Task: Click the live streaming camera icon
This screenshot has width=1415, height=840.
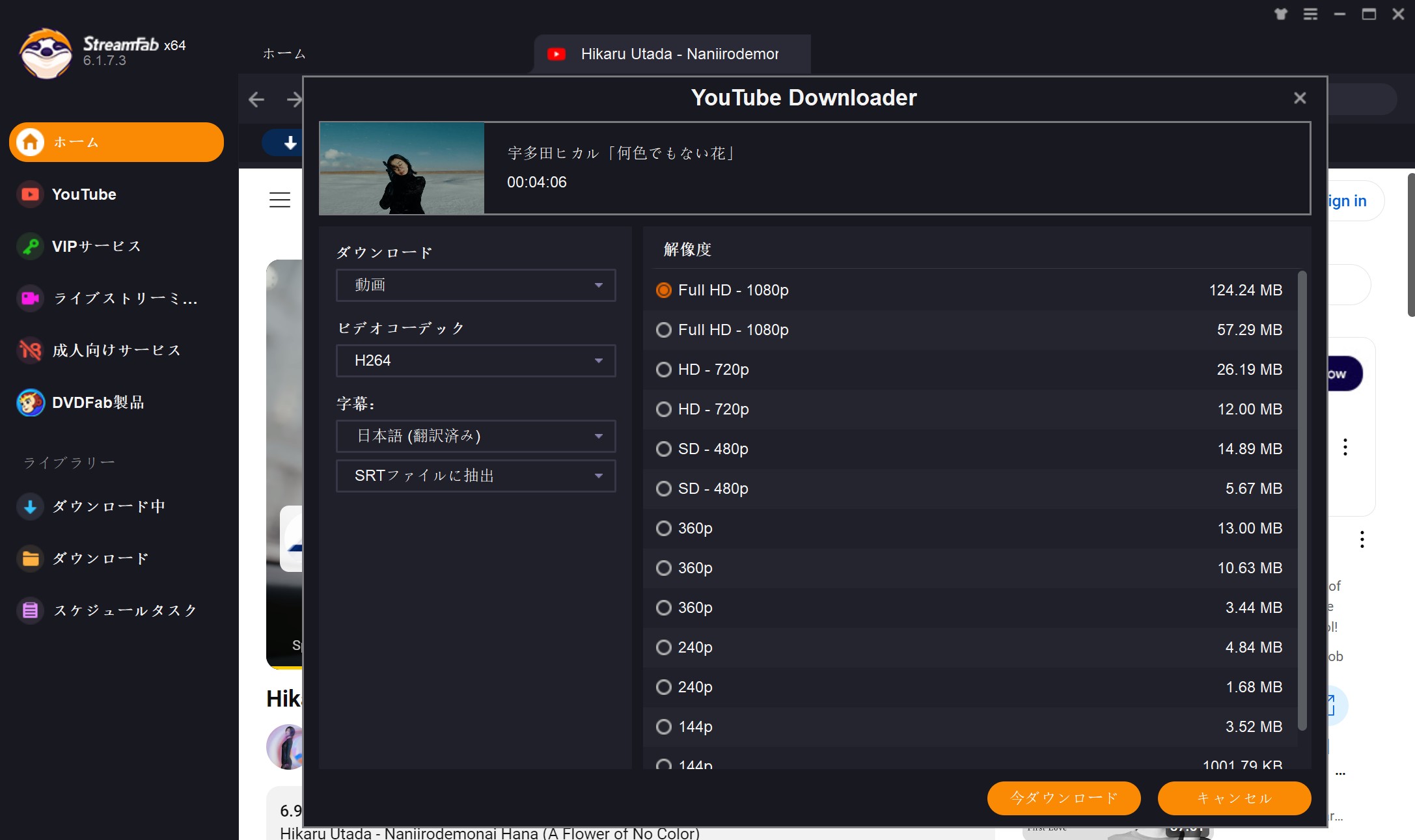Action: coord(30,298)
